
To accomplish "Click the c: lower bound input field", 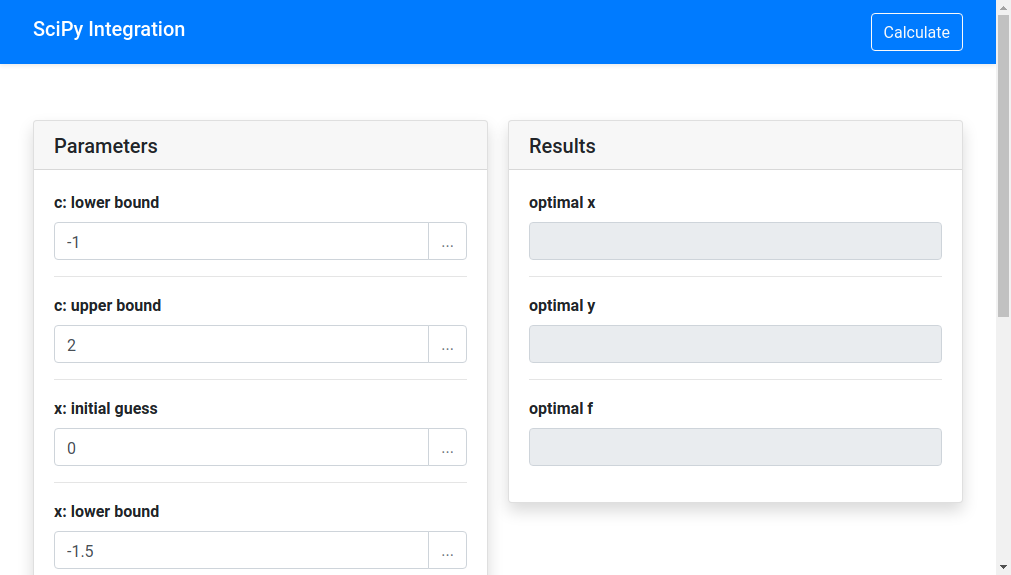I will pos(241,242).
